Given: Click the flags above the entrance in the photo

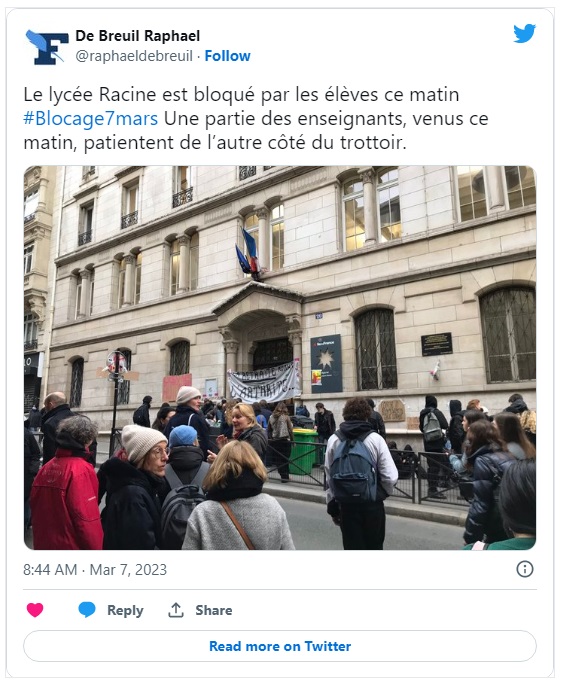Looking at the screenshot, I should point(248,255).
